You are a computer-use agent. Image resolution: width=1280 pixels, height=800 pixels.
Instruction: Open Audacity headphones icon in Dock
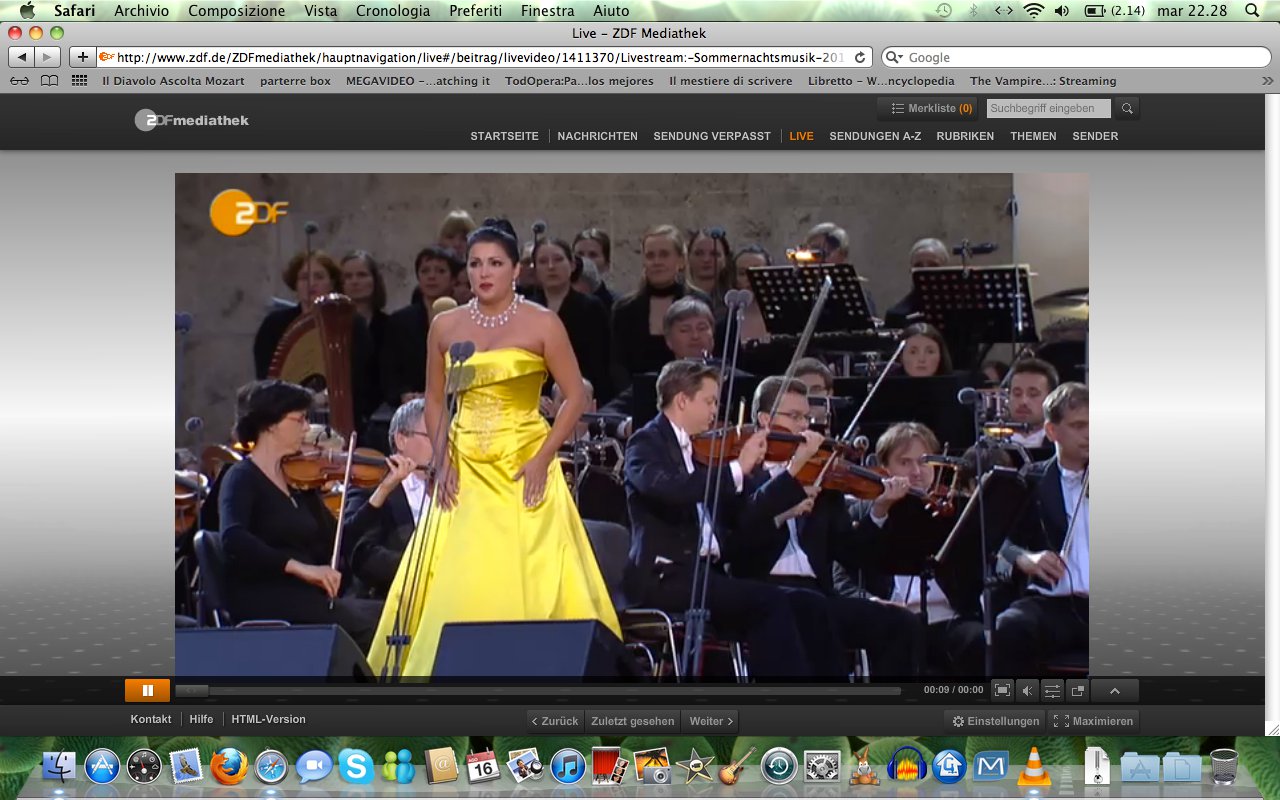click(907, 767)
